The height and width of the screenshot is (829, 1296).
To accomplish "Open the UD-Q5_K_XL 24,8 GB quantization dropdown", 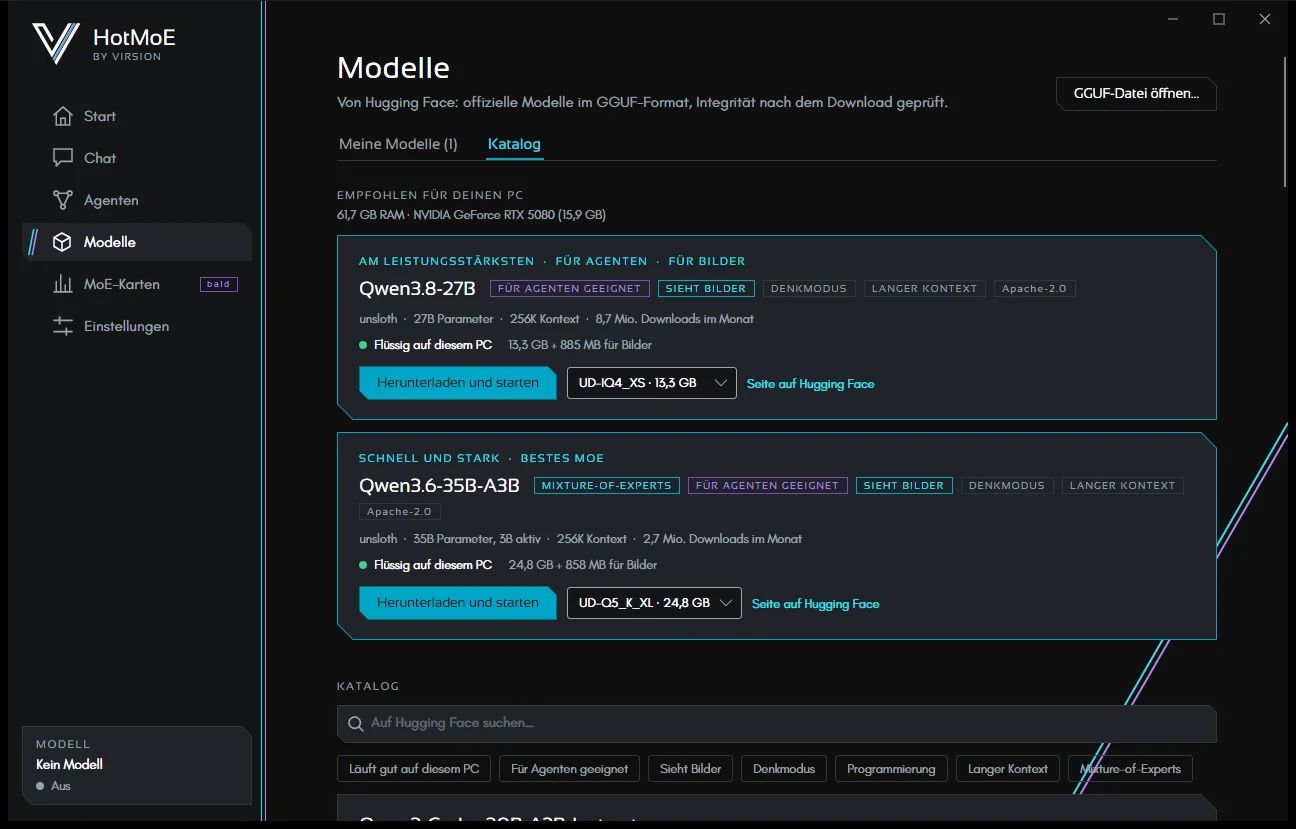I will [x=654, y=603].
